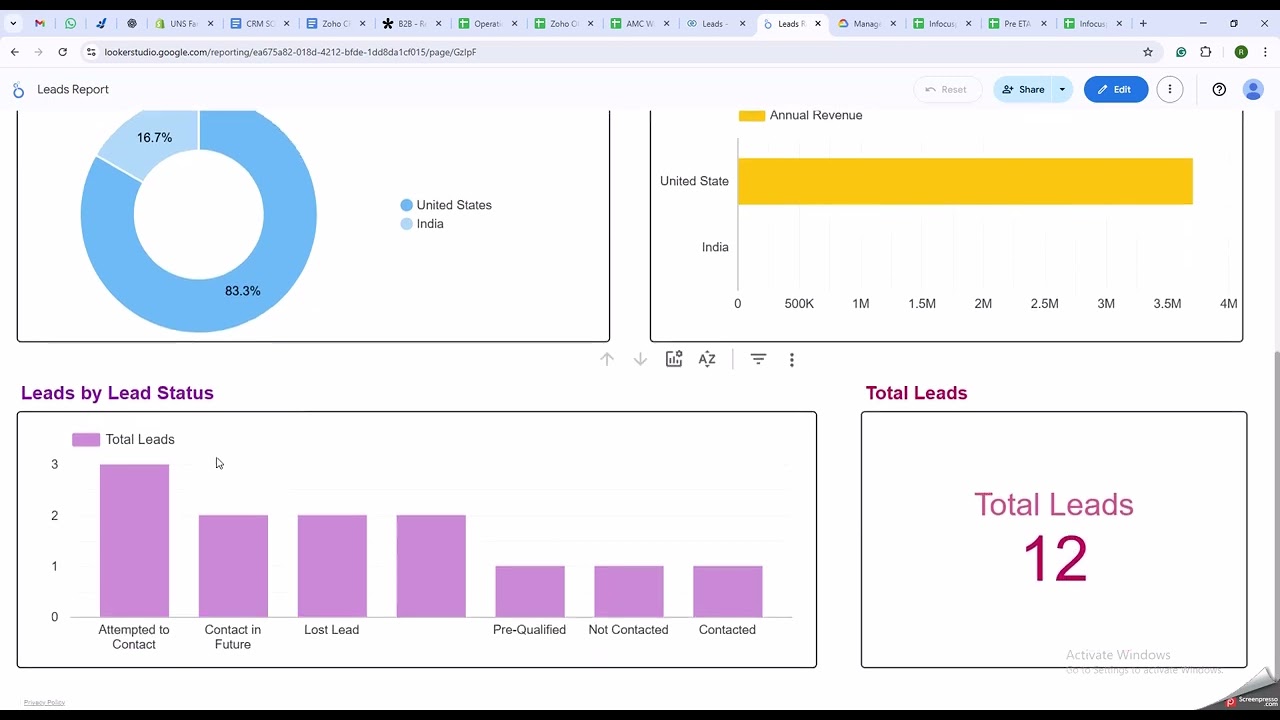Toggle United States in donut legend
This screenshot has width=1280, height=720.
(x=446, y=205)
